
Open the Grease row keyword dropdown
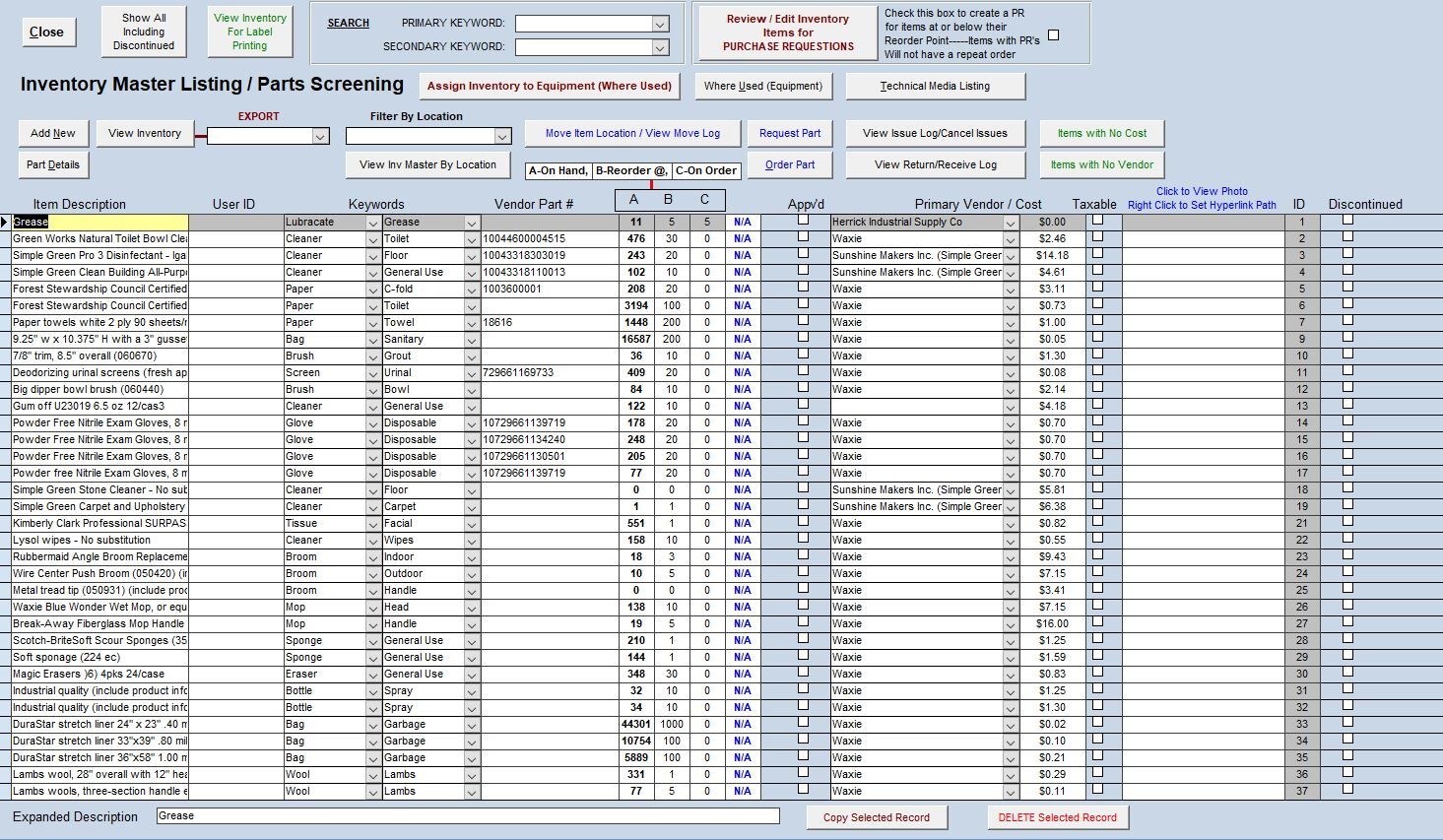click(470, 222)
